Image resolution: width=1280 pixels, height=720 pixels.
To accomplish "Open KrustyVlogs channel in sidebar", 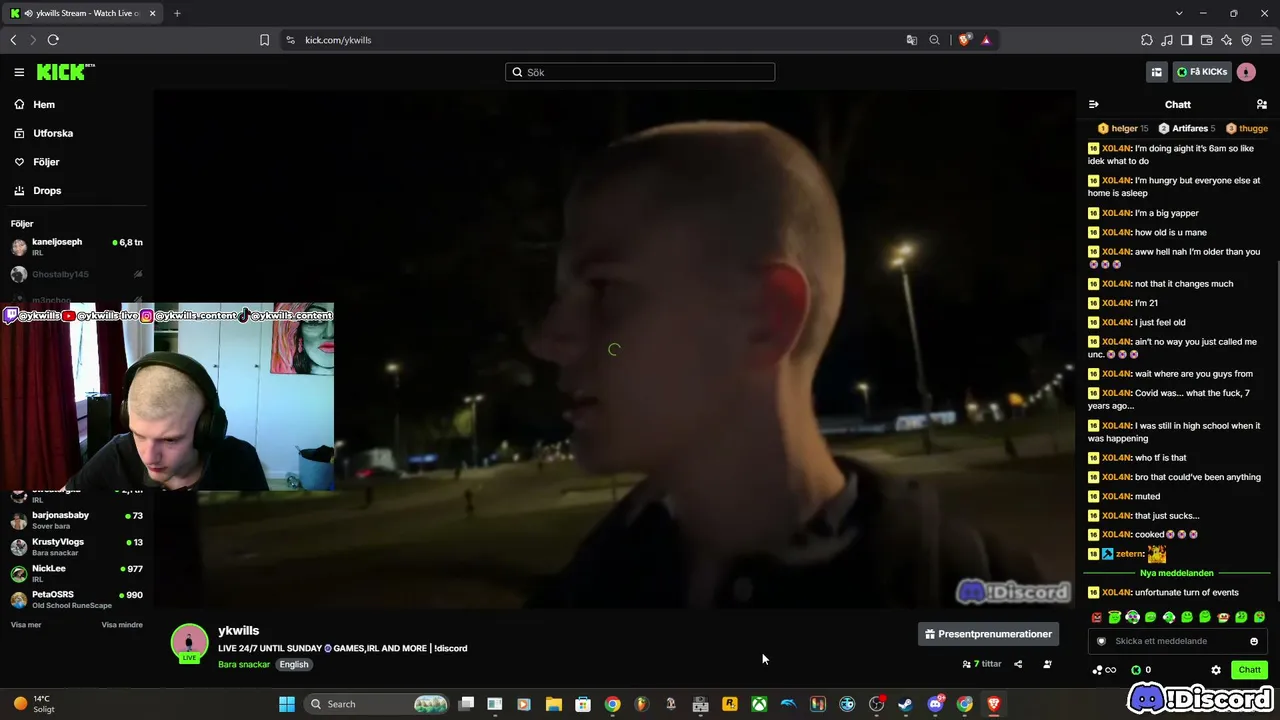I will 78,547.
